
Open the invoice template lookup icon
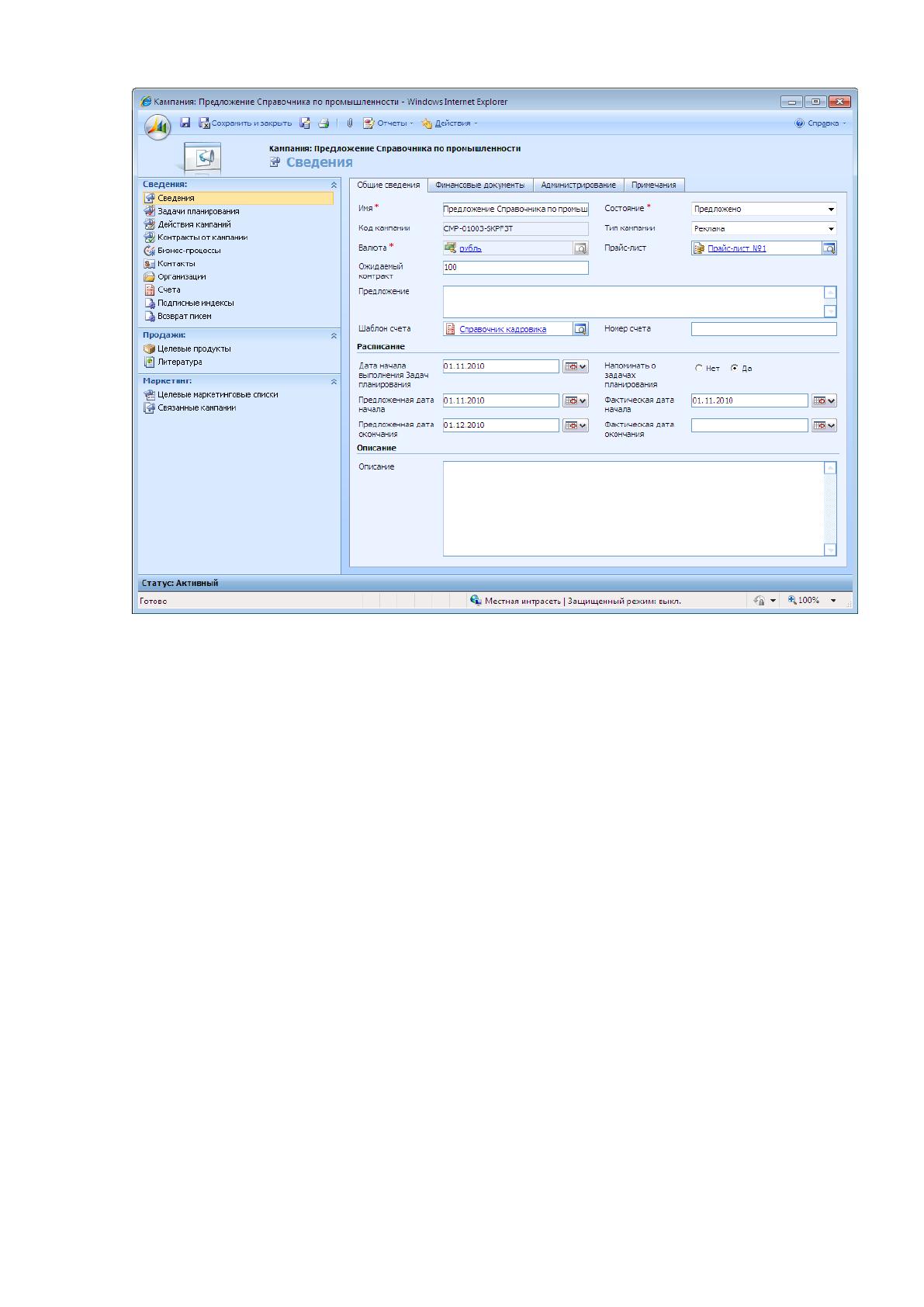pos(580,329)
